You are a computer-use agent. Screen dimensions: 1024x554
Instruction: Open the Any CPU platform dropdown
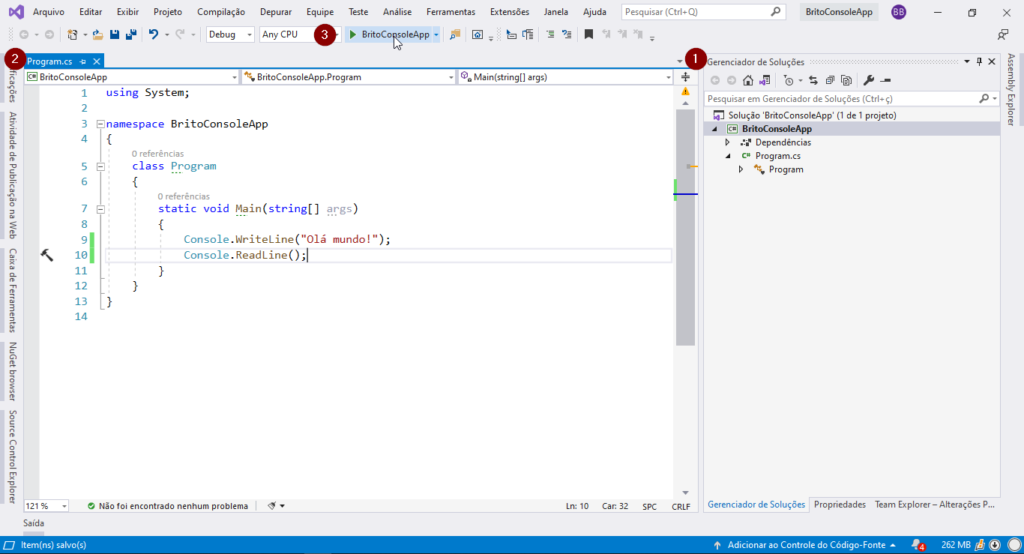(299, 35)
